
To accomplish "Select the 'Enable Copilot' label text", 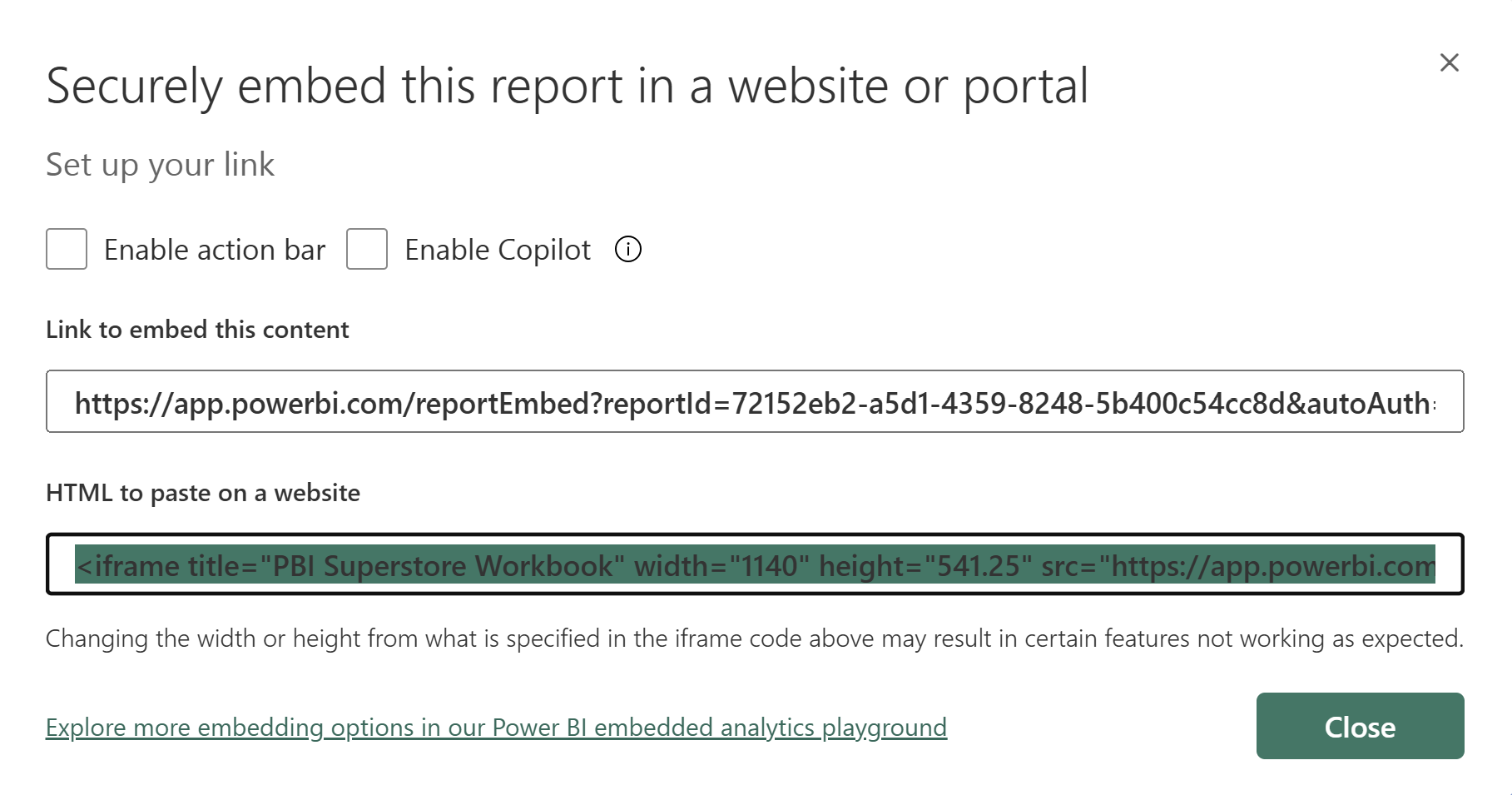I will [498, 250].
